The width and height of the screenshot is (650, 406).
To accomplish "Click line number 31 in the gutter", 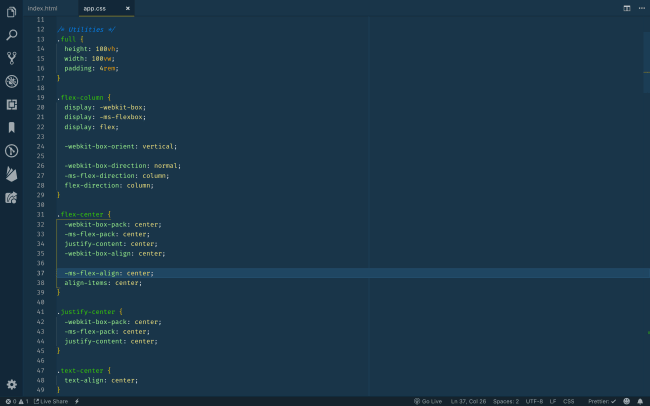I will pyautogui.click(x=40, y=214).
